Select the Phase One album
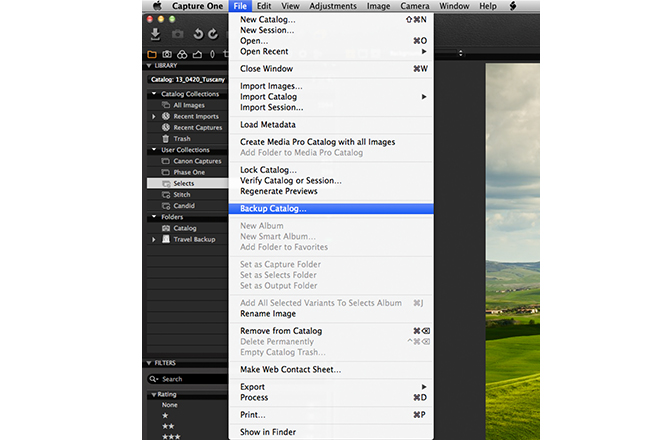Image resolution: width=660 pixels, height=440 pixels. 187,172
